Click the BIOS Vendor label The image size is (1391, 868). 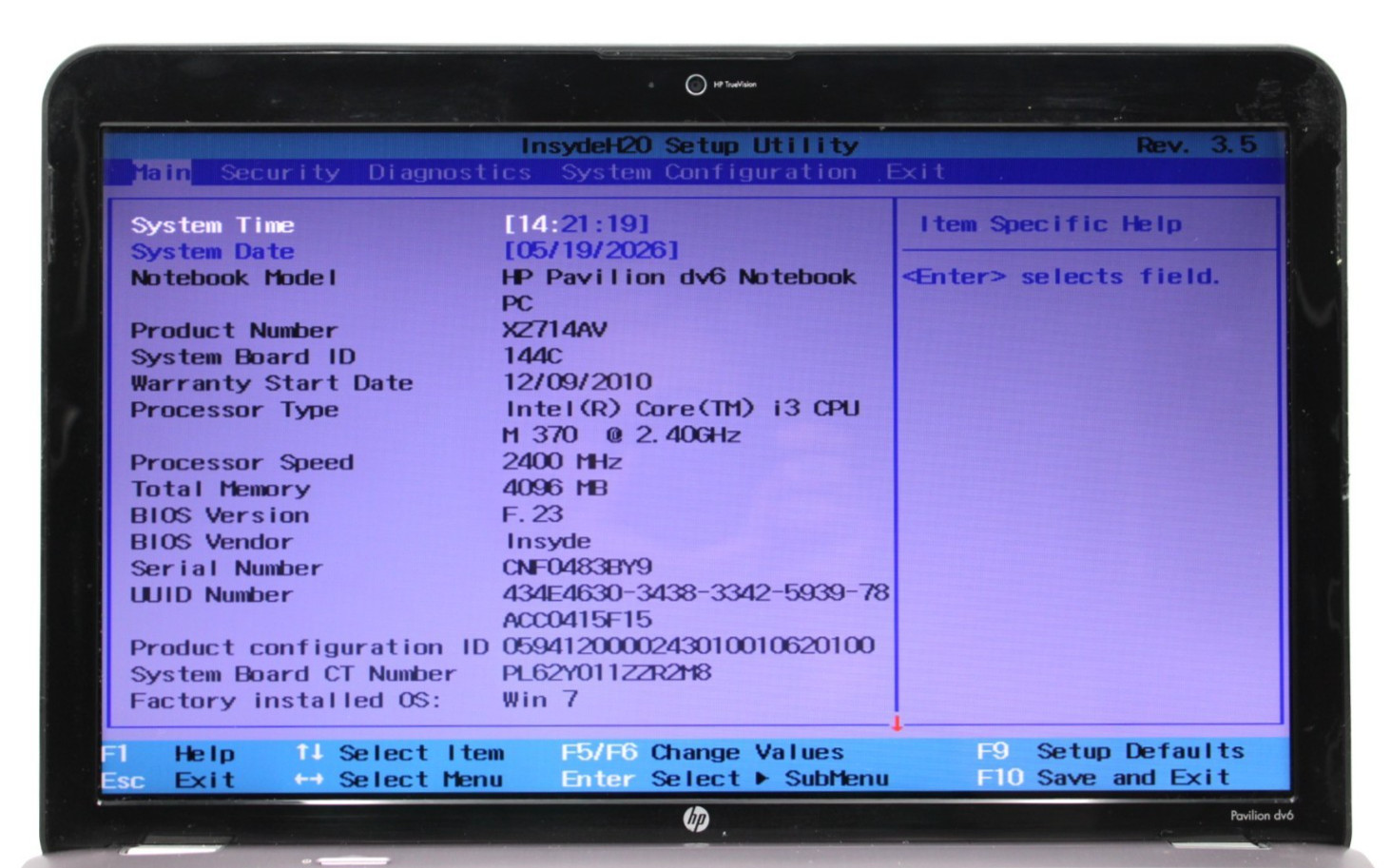coord(212,542)
